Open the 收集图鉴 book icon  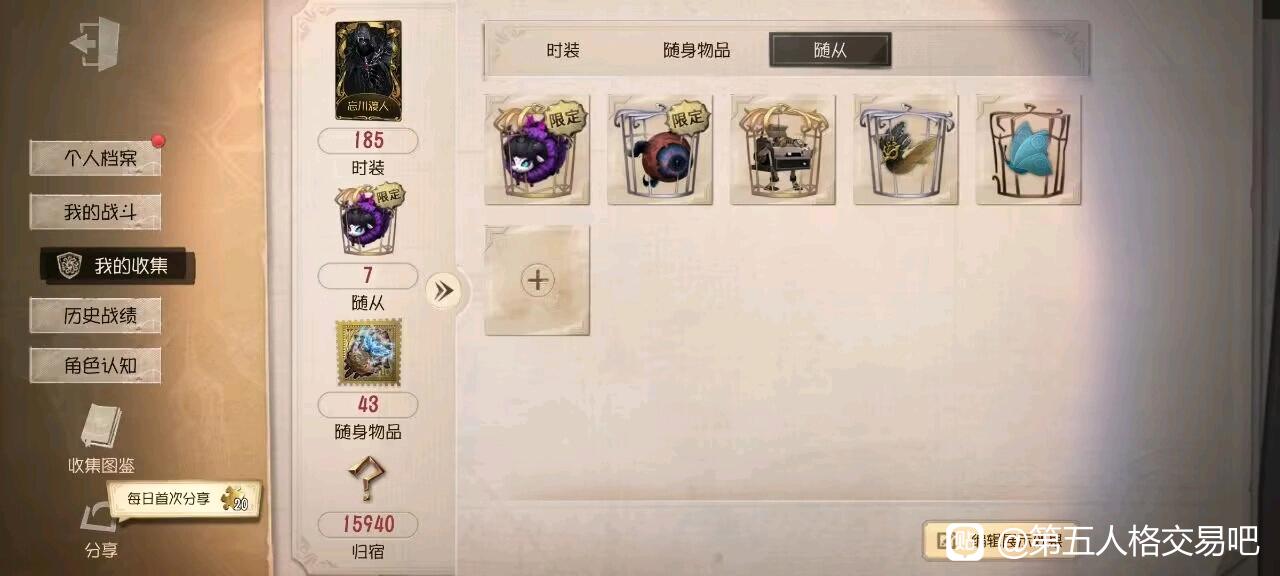pos(101,427)
